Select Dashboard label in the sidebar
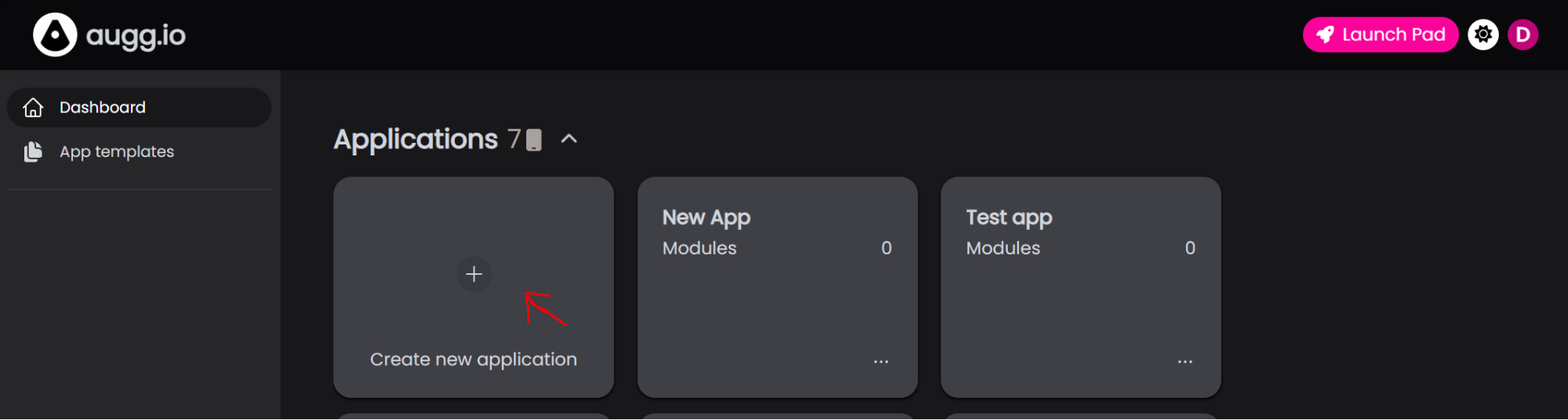This screenshot has height=420, width=1568. [x=103, y=108]
